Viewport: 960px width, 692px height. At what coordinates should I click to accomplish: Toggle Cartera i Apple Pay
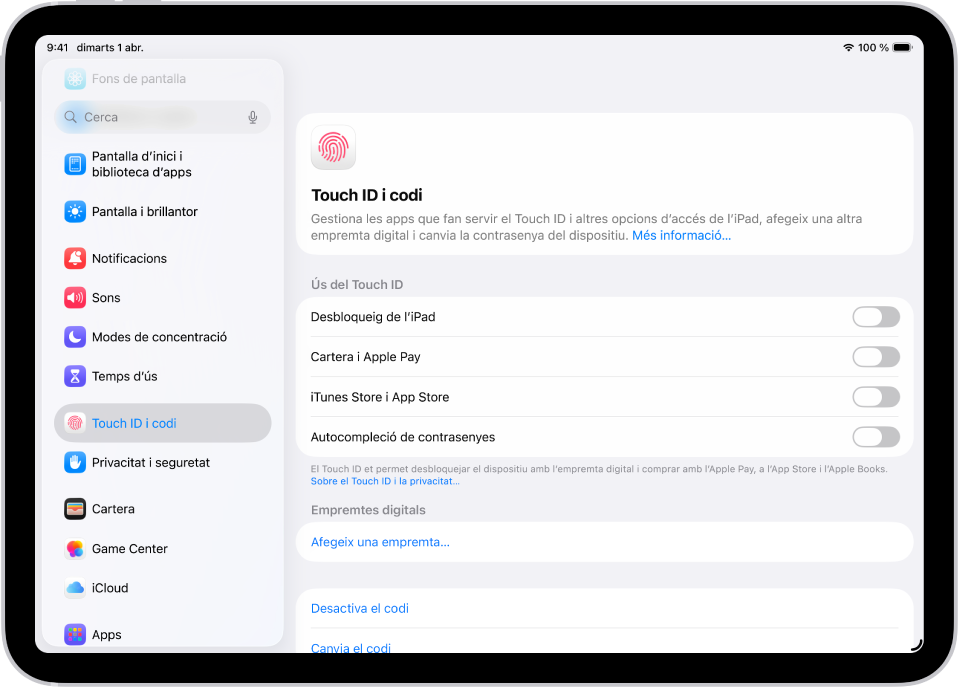coord(876,357)
